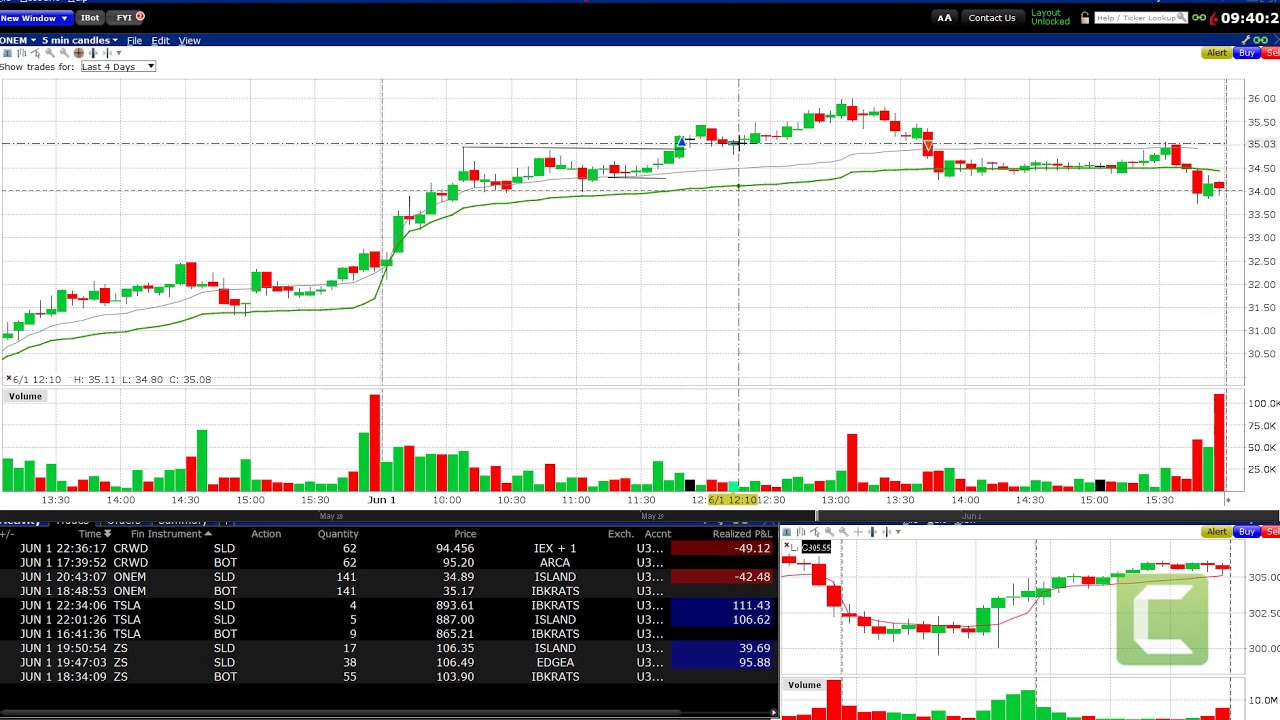
Task: Select the ZS SLD trade at 19:50:54
Action: tap(388, 648)
